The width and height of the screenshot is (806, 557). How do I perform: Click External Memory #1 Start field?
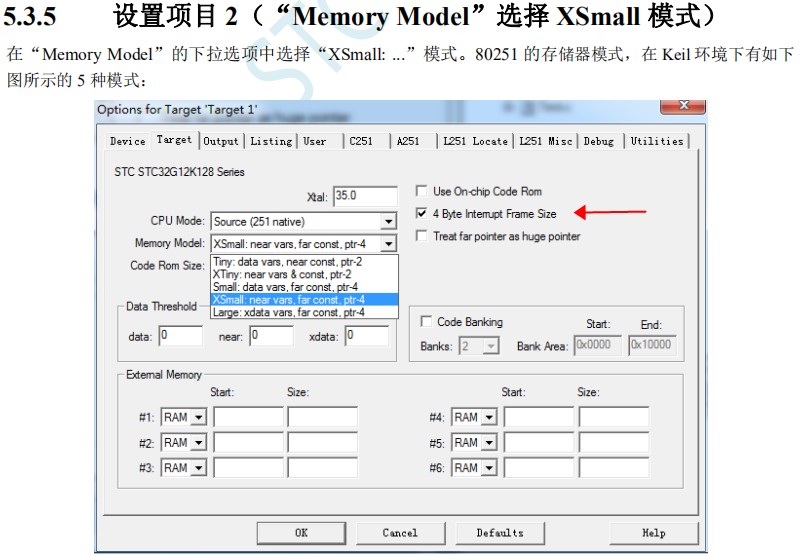coord(248,417)
